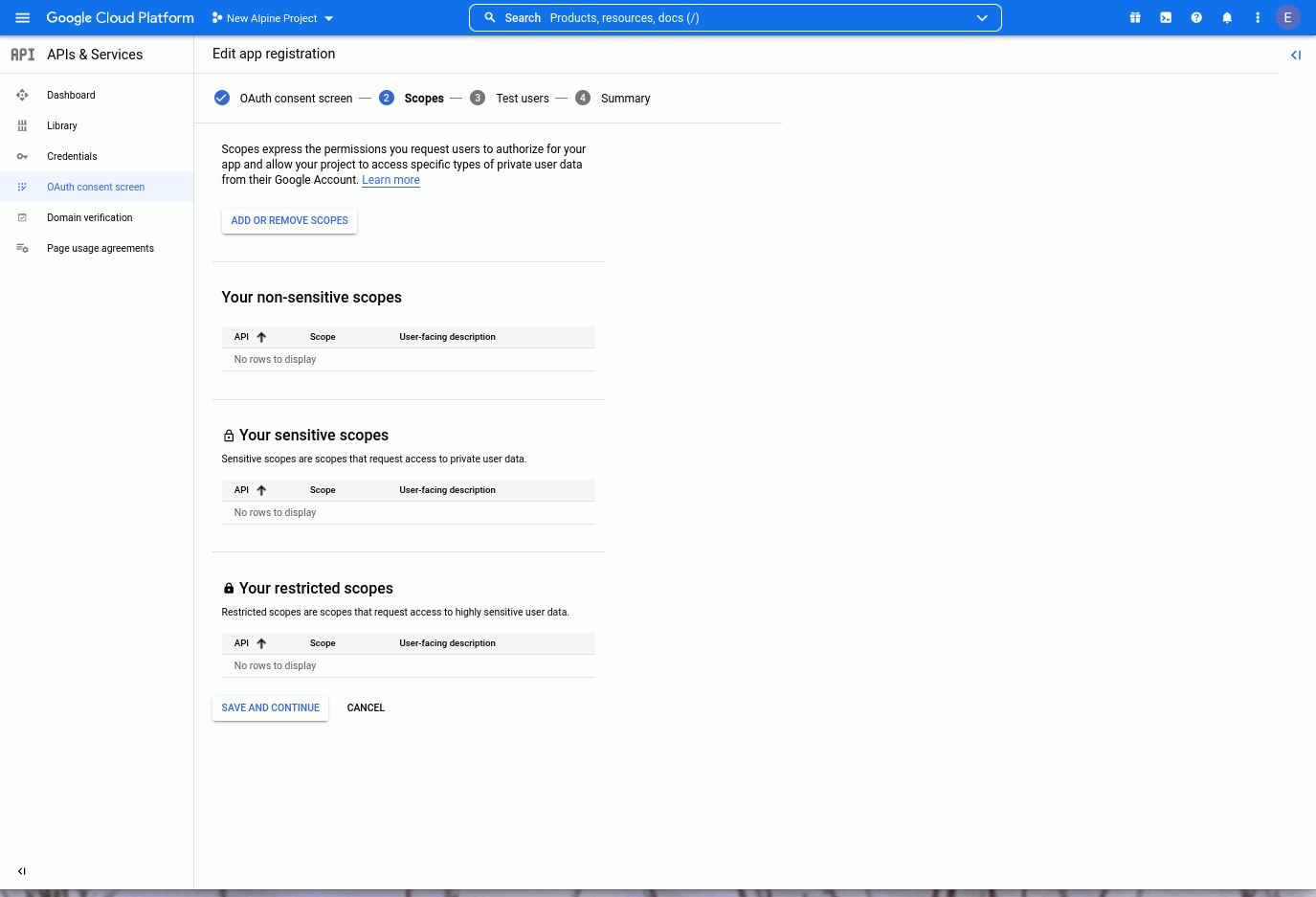
Task: Open the three-dot settings and utilities menu
Action: point(1258,18)
